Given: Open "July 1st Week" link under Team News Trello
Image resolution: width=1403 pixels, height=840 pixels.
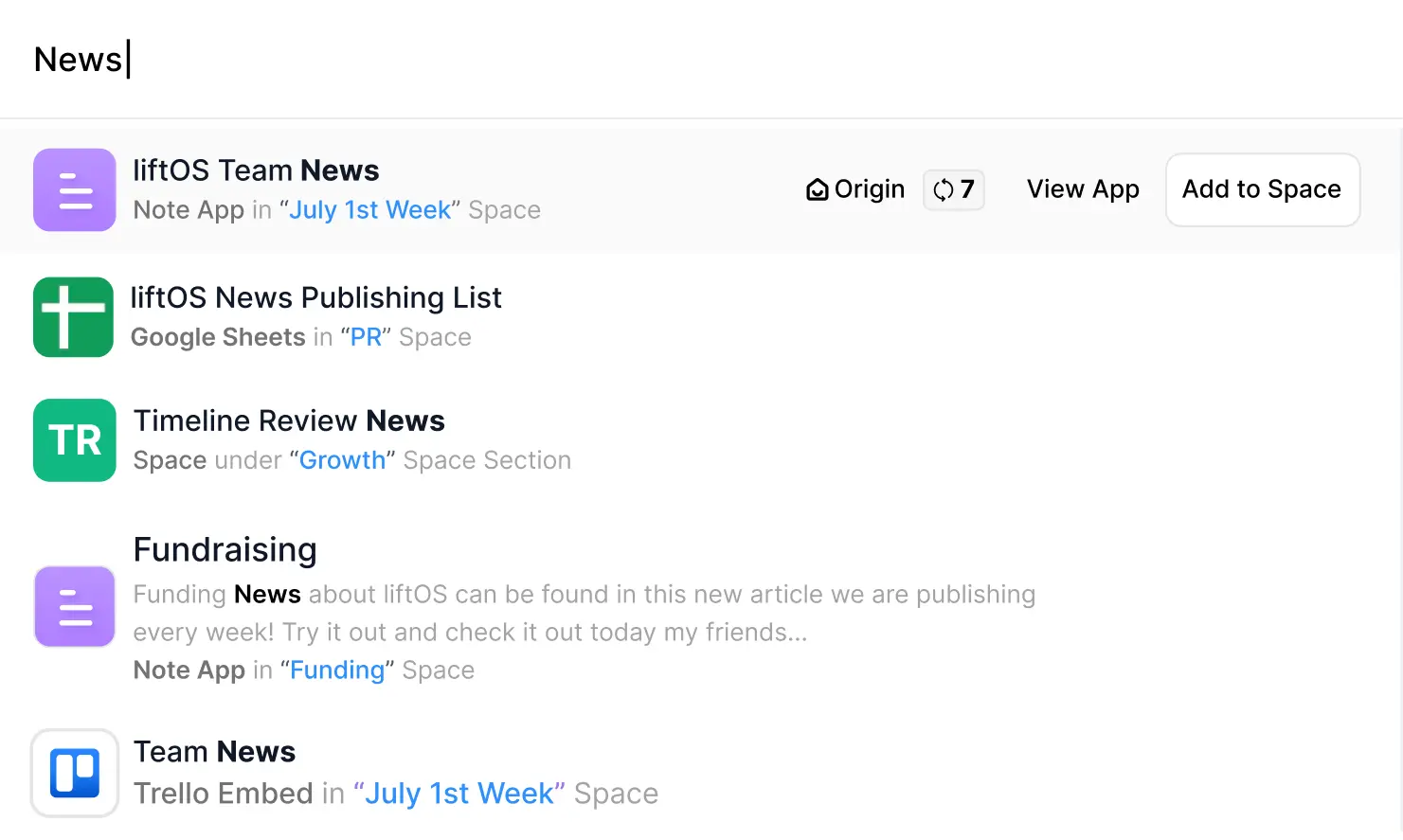Looking at the screenshot, I should coord(459,794).
